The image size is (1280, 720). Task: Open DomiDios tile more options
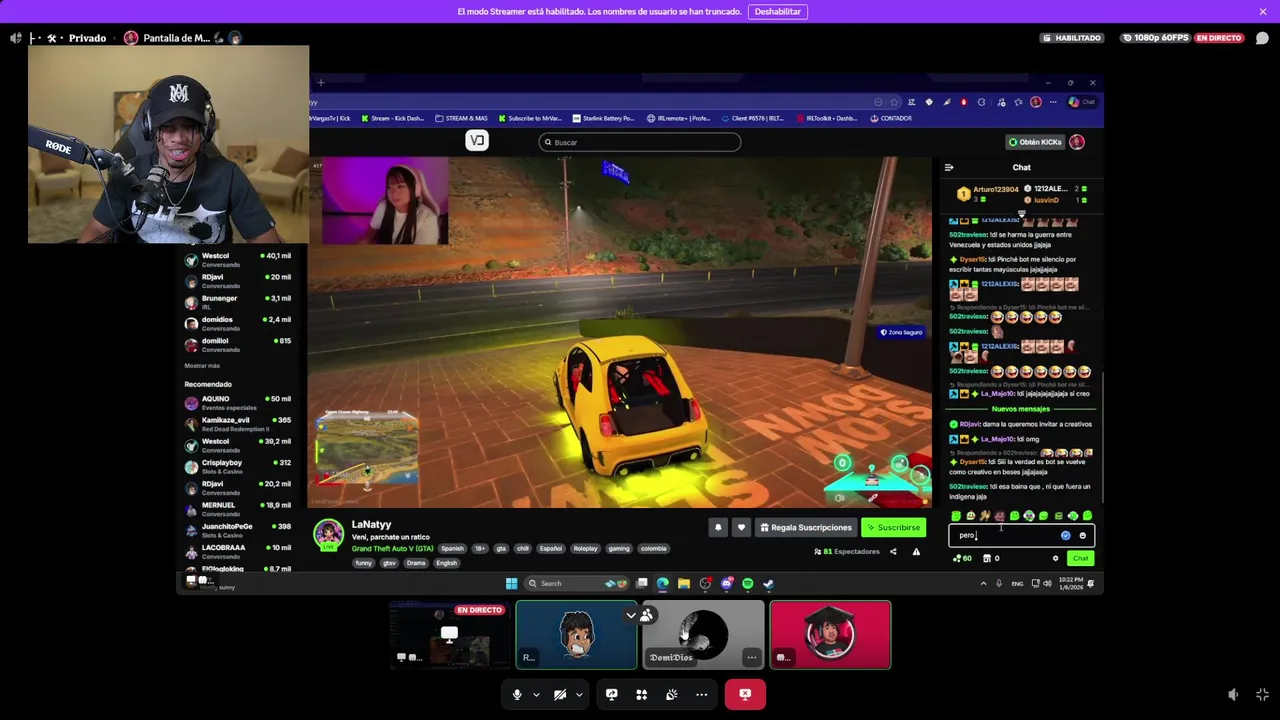pyautogui.click(x=751, y=657)
